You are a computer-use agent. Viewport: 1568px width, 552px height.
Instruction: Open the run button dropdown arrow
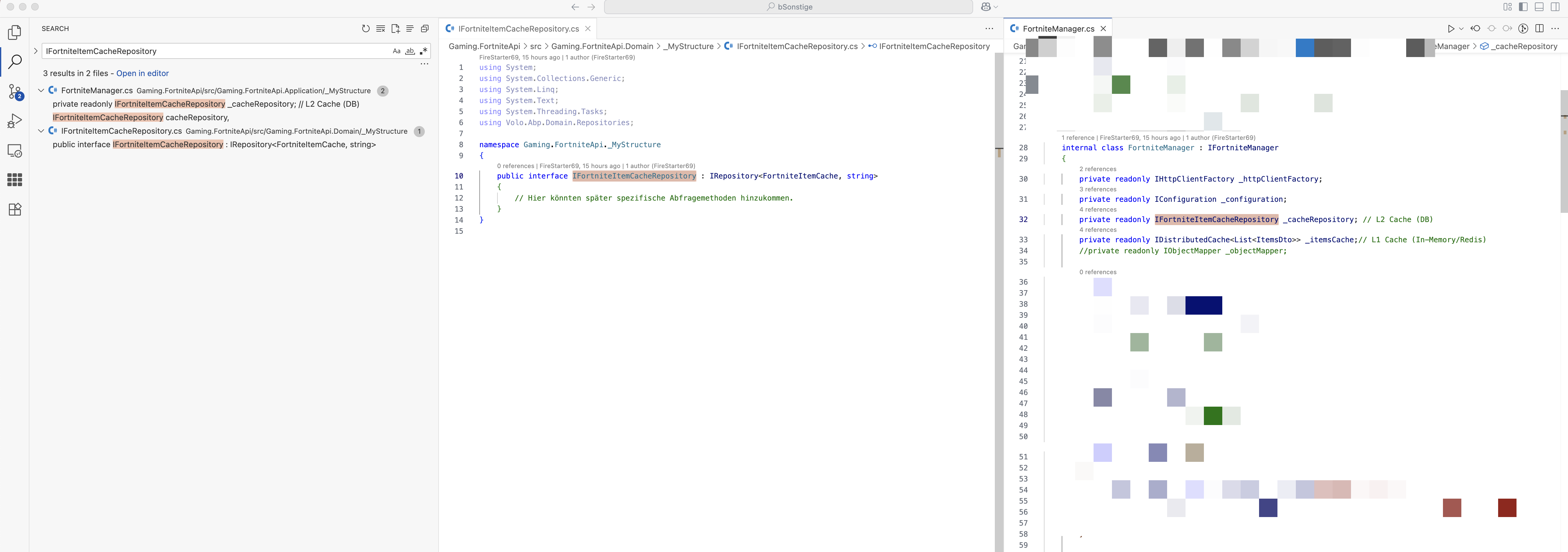[x=1461, y=29]
